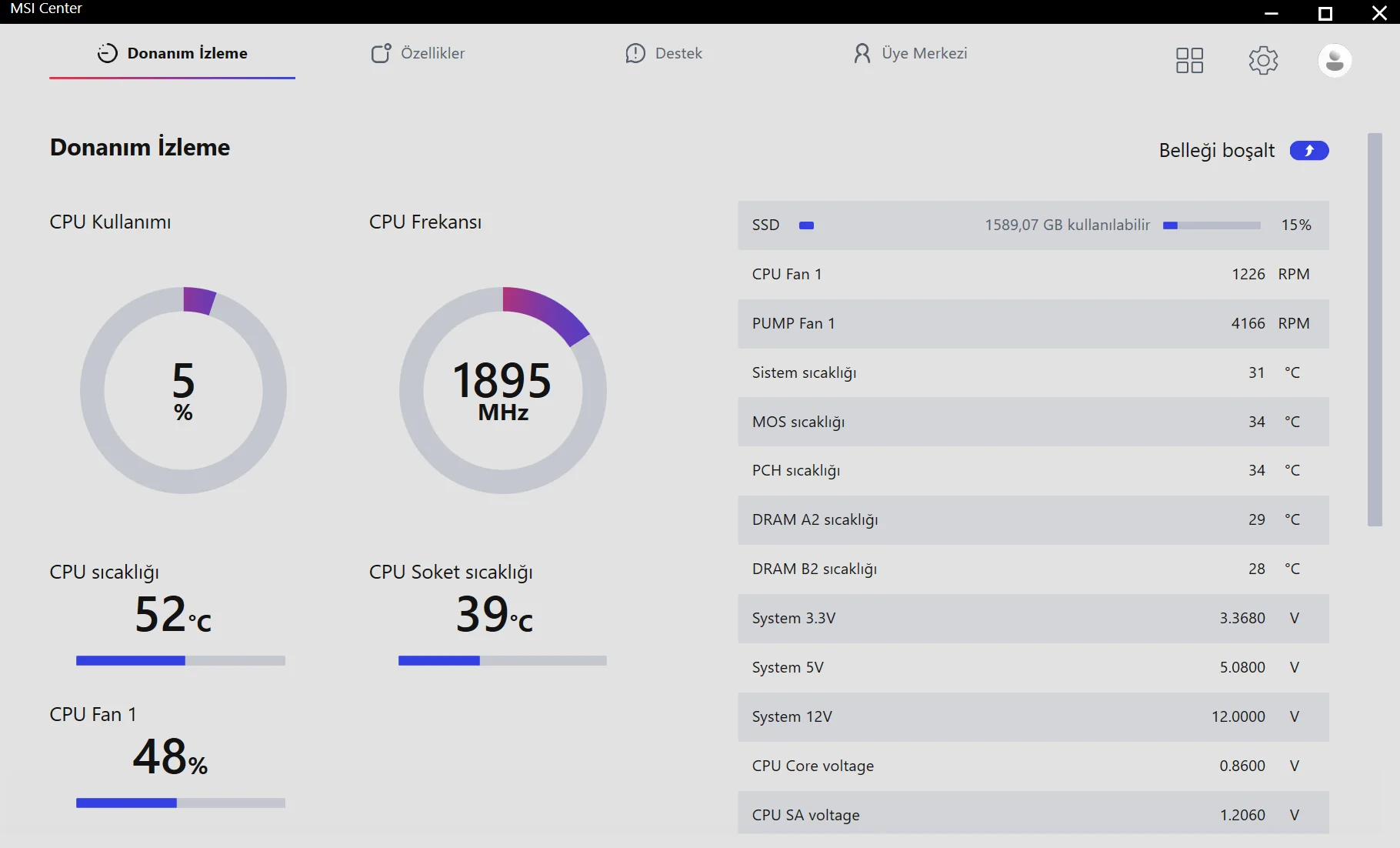
Task: Click the System 5V row
Action: point(1033,667)
